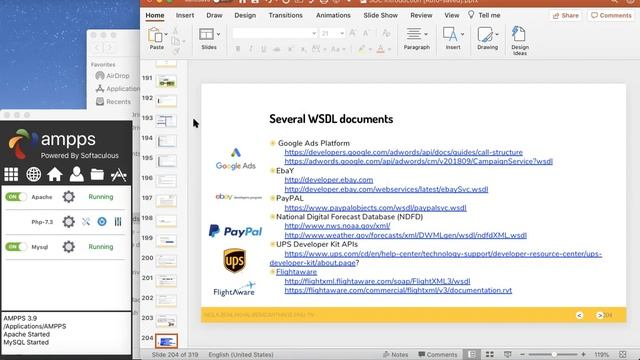Viewport: 640px width, 360px height.
Task: Select slide 197 thumbnail
Action: (x=167, y=200)
